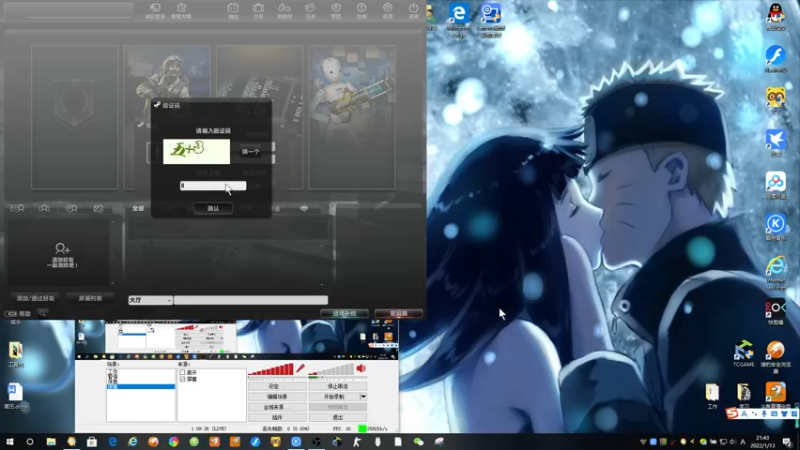Image resolution: width=800 pixels, height=450 pixels.
Task: Open File Explorer from the taskbar
Action: point(51,442)
